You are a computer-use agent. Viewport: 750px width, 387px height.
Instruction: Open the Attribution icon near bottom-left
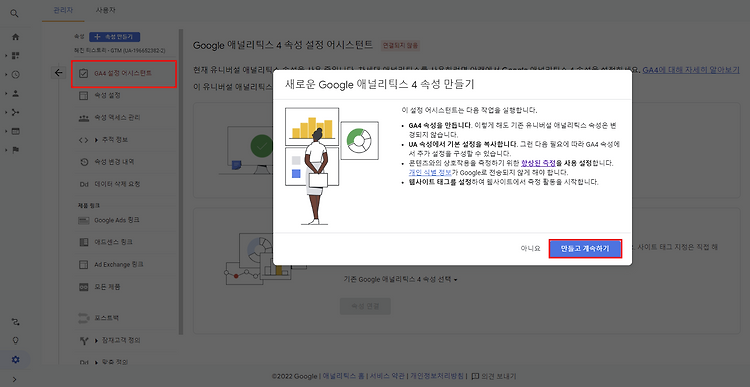coord(15,321)
